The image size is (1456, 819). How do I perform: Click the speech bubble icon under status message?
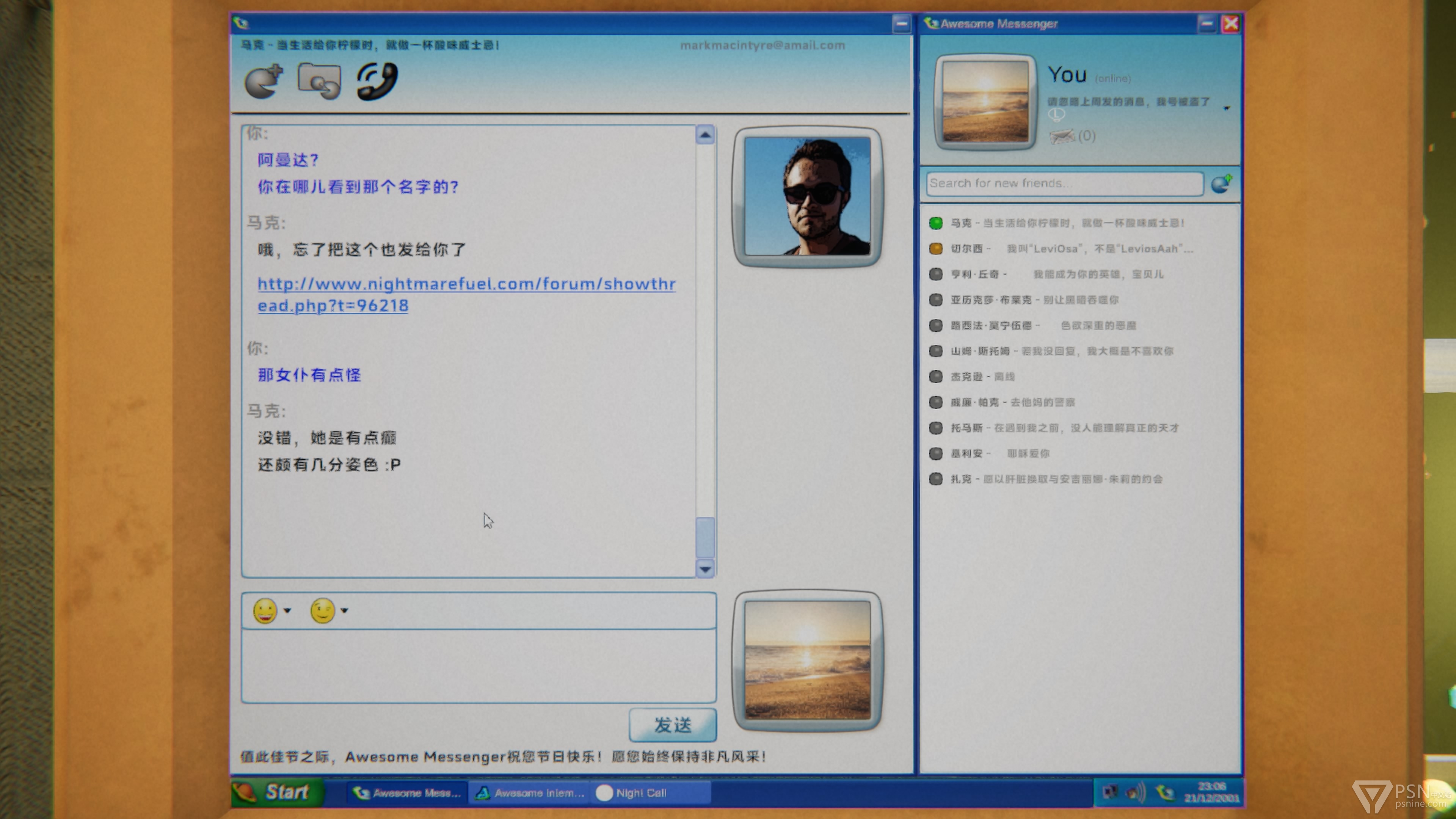[x=1056, y=115]
